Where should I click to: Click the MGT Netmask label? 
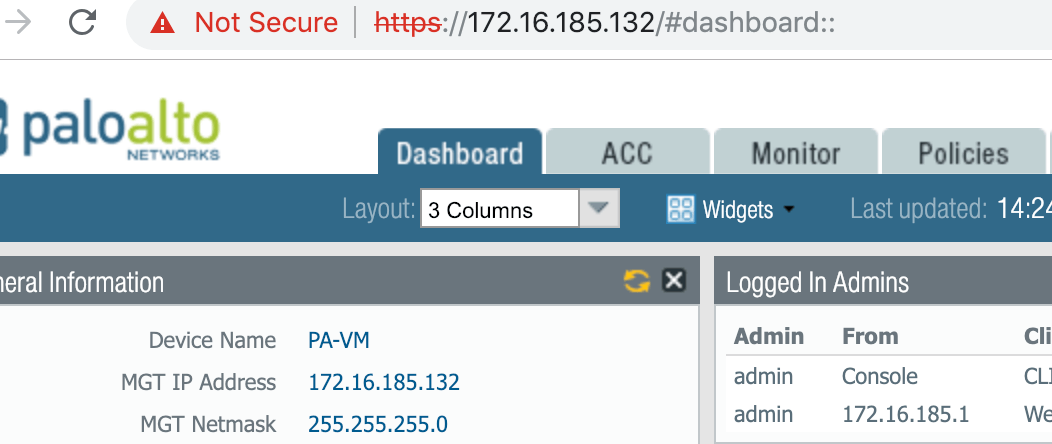coord(208,424)
